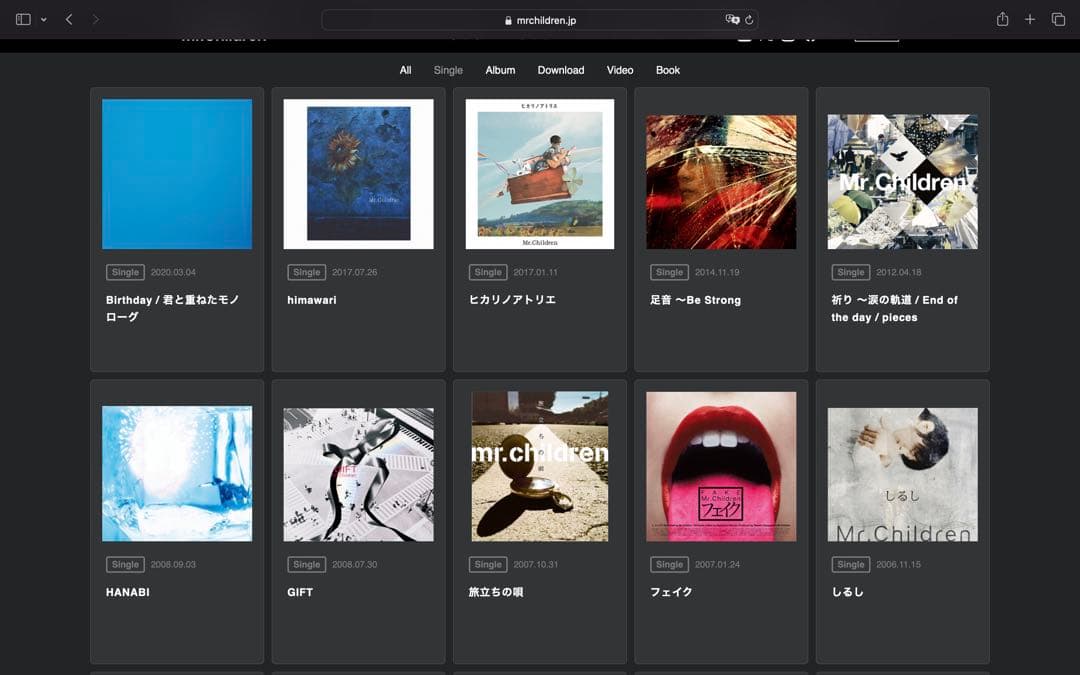Switch to the Video filter
The width and height of the screenshot is (1080, 675).
pyautogui.click(x=620, y=70)
